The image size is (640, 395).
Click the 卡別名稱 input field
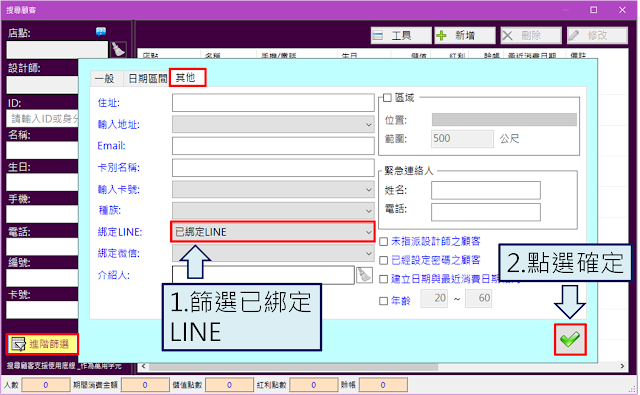tap(273, 168)
